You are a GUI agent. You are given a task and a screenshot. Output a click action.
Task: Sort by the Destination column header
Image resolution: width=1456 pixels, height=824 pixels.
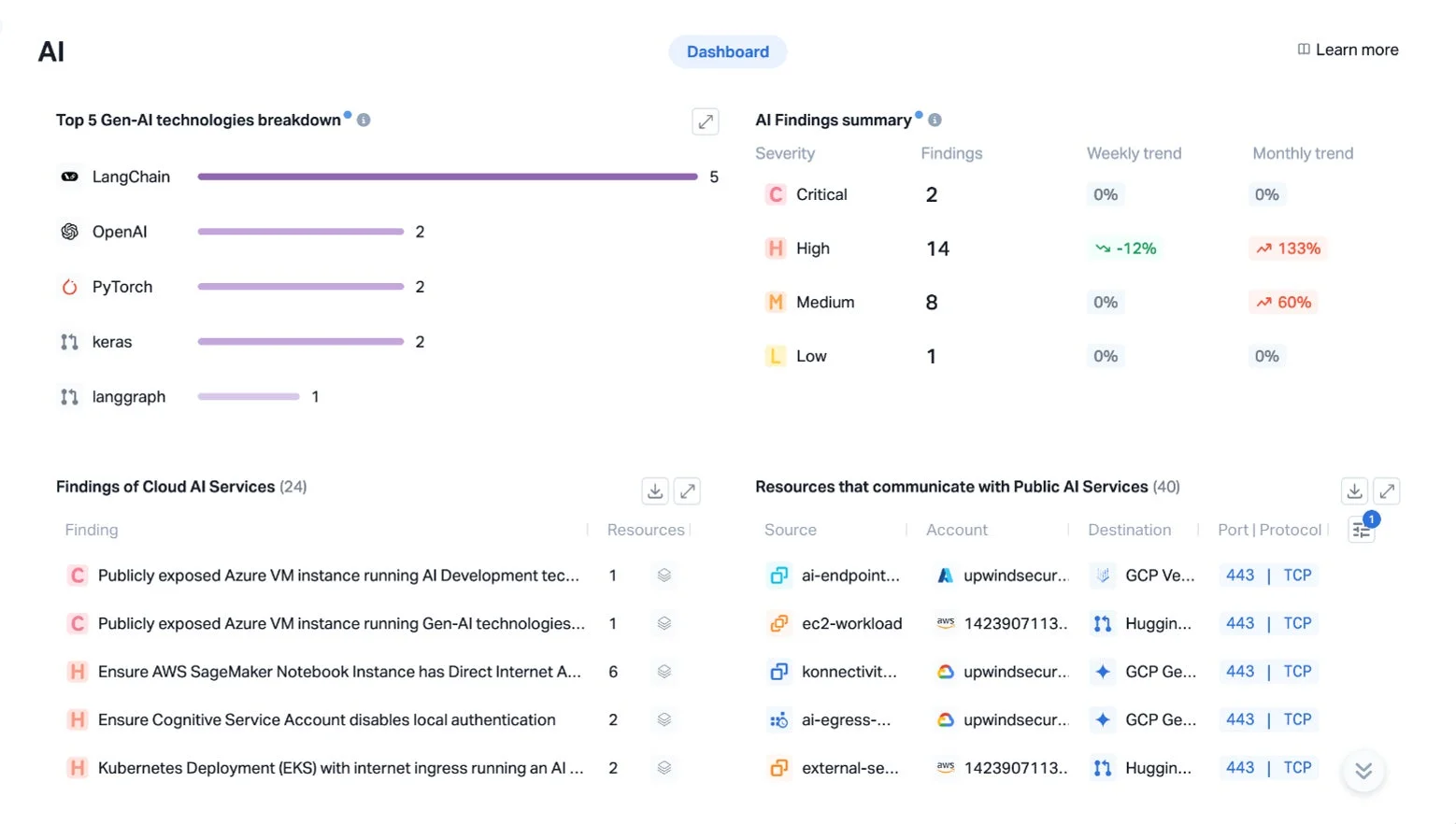[1129, 530]
